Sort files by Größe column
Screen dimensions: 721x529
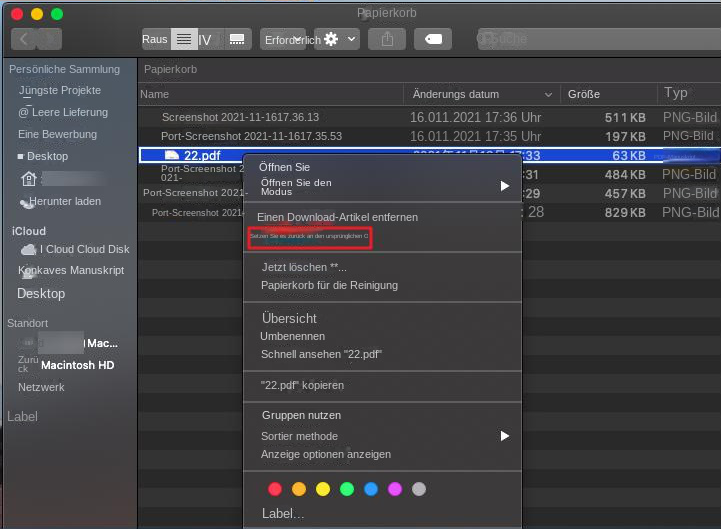click(x=584, y=94)
